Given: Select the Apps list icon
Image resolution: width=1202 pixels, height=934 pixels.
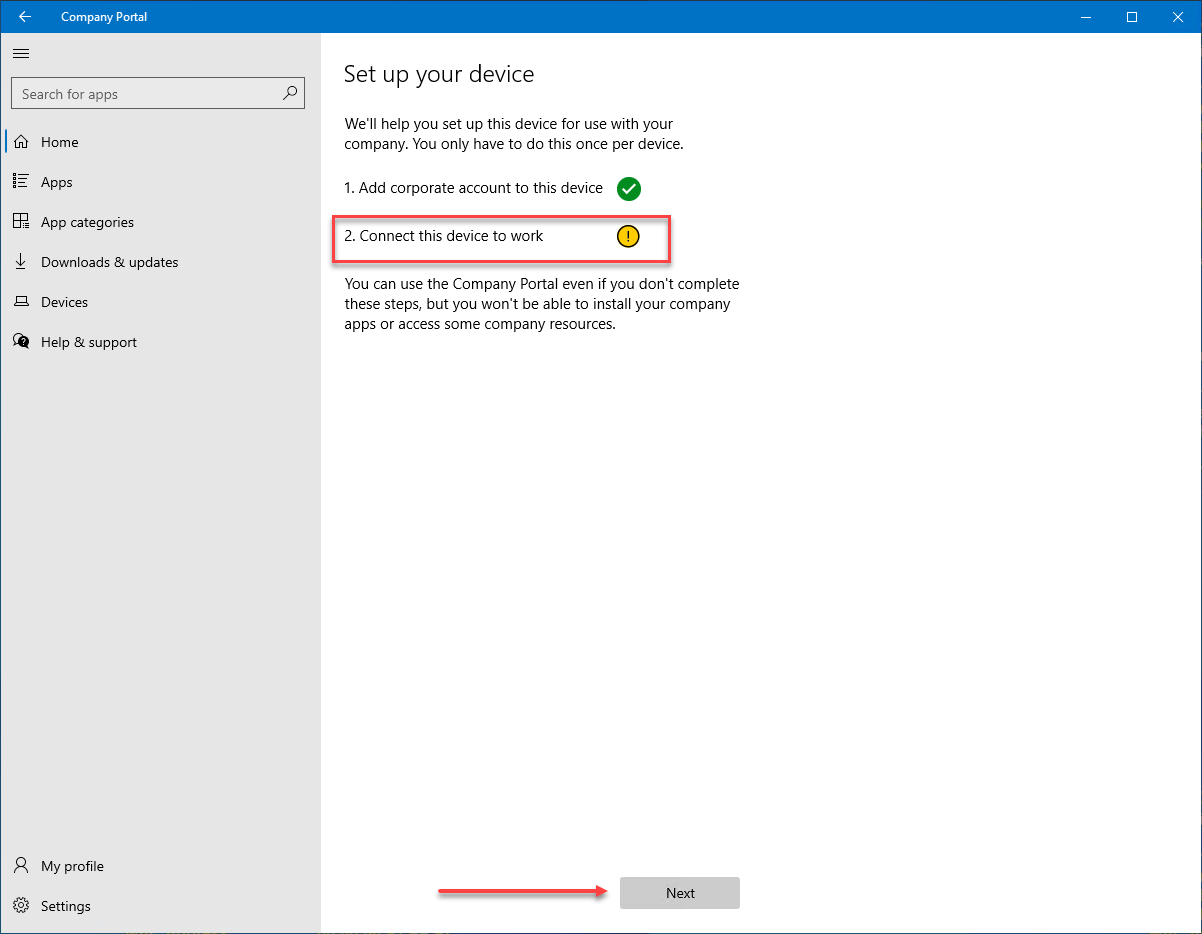Looking at the screenshot, I should (21, 182).
